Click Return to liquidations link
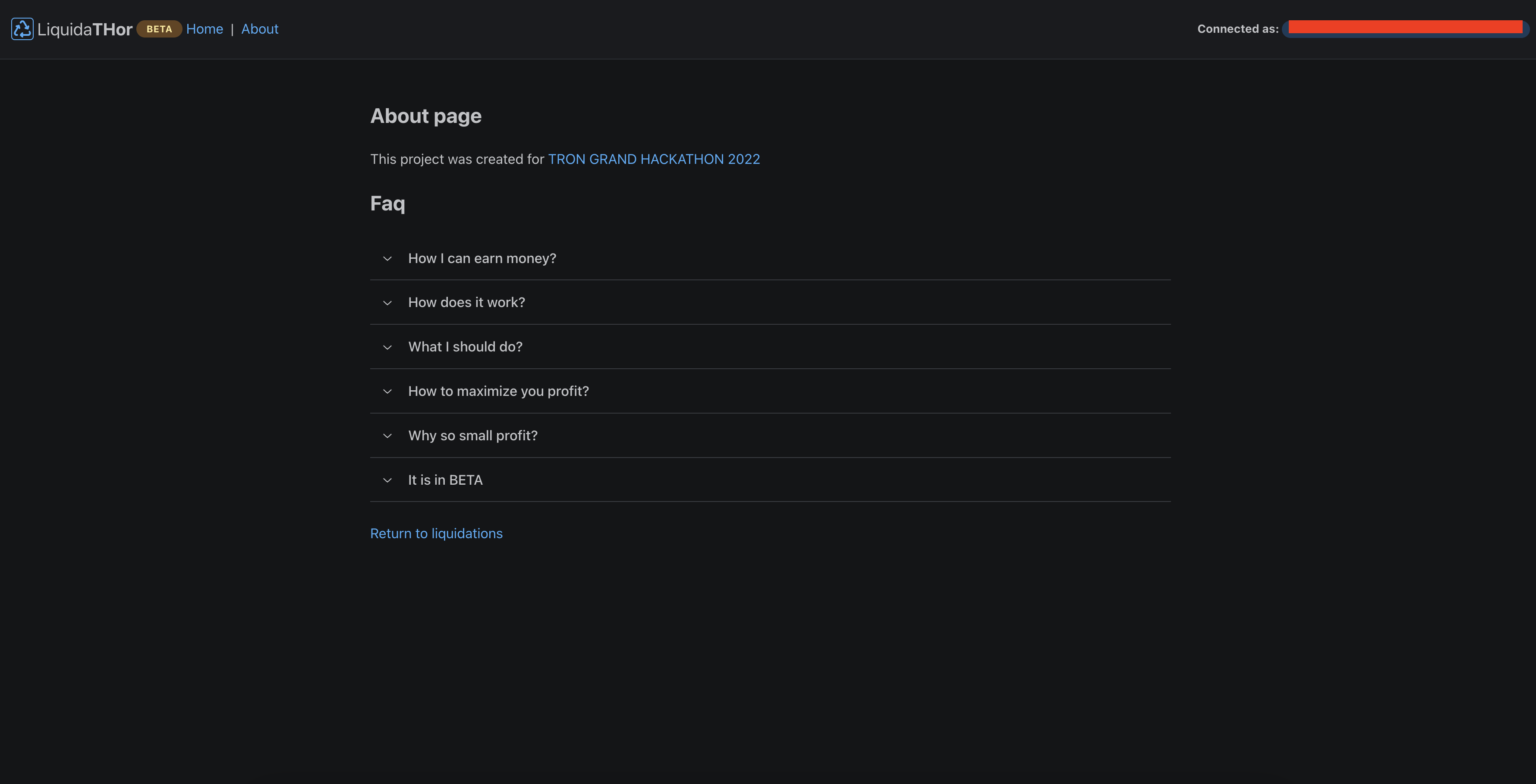1536x784 pixels. (436, 533)
